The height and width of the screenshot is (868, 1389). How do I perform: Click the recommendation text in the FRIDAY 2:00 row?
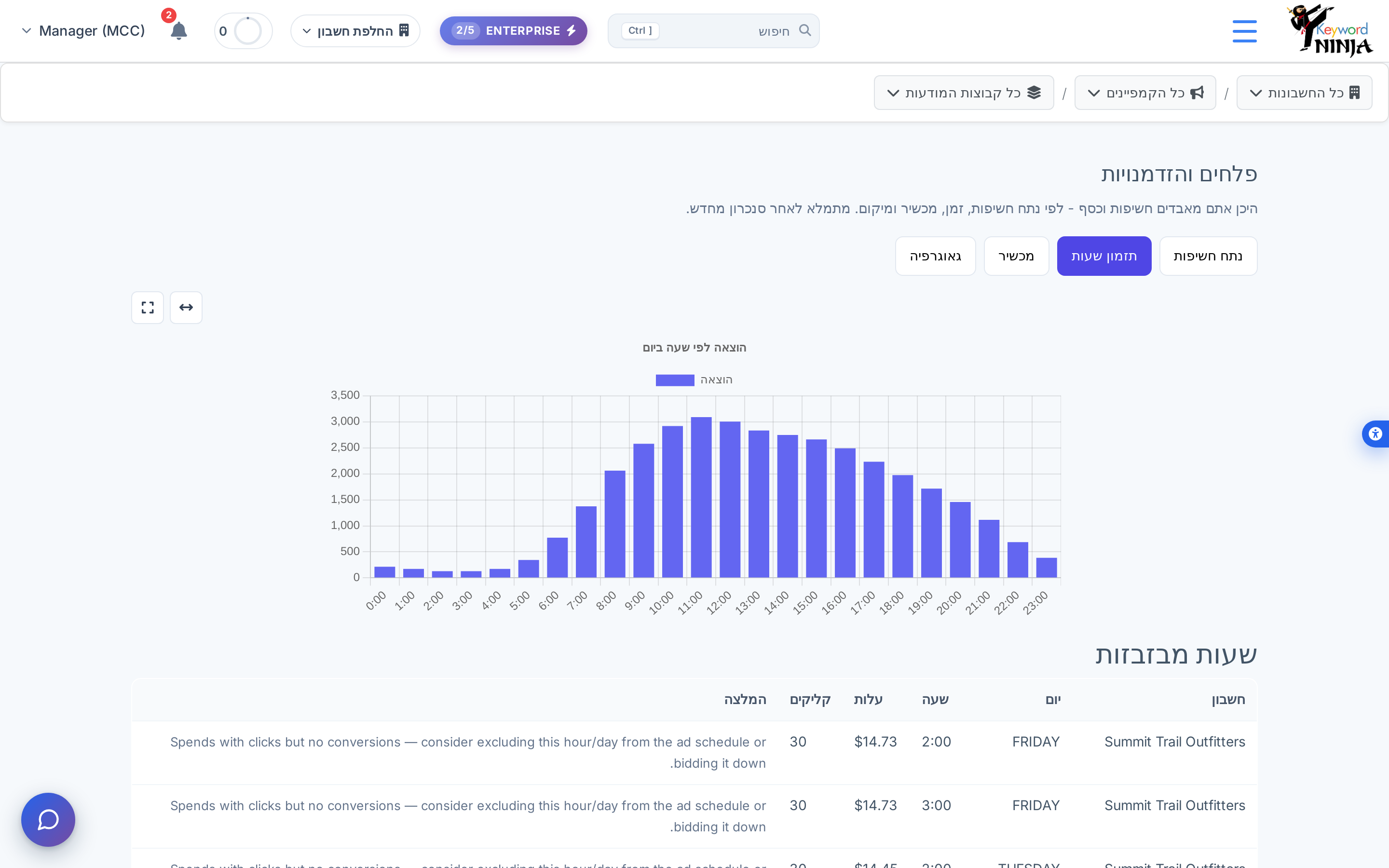tap(468, 753)
